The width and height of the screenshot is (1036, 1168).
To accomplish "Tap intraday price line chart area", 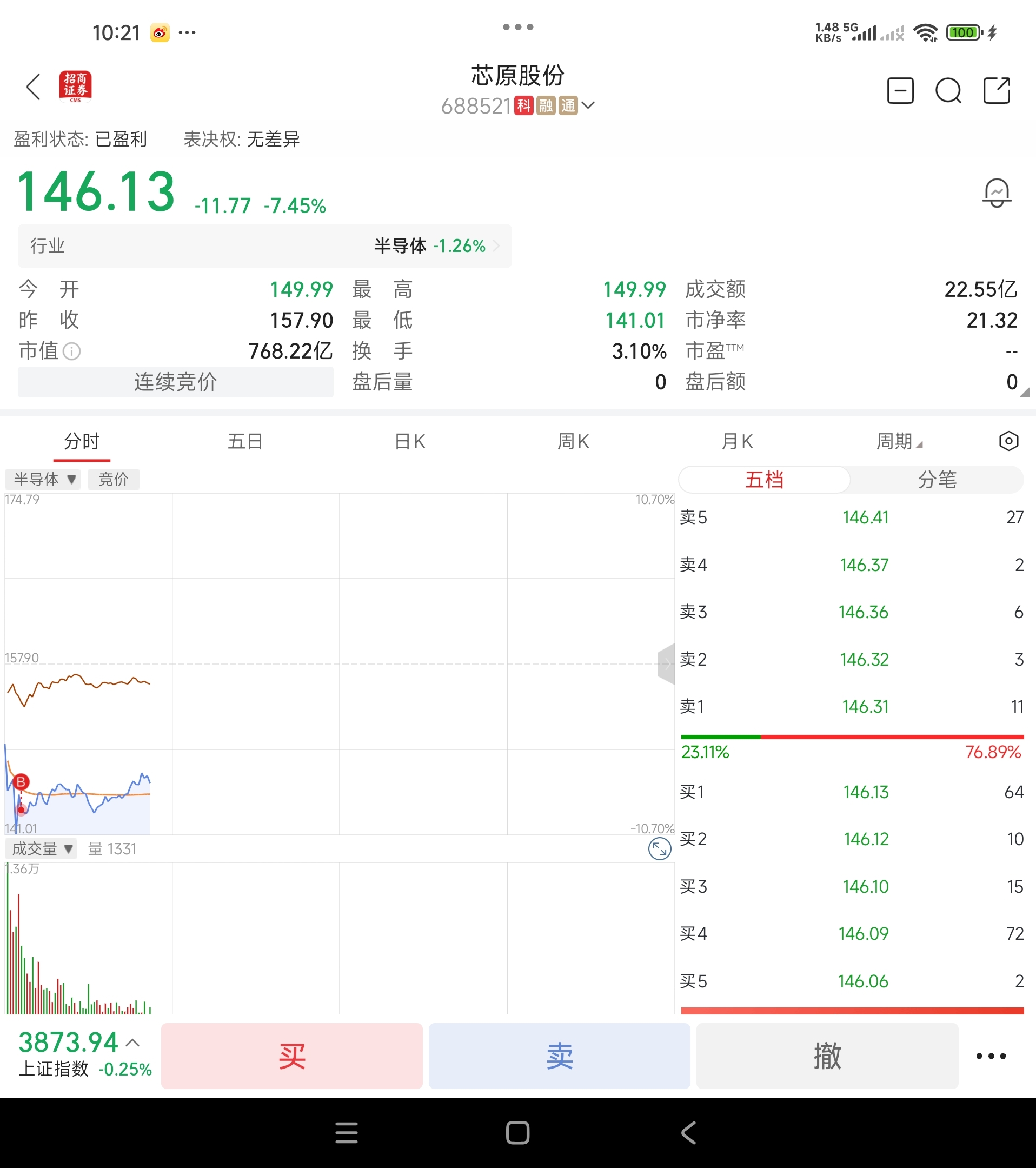I will (340, 664).
